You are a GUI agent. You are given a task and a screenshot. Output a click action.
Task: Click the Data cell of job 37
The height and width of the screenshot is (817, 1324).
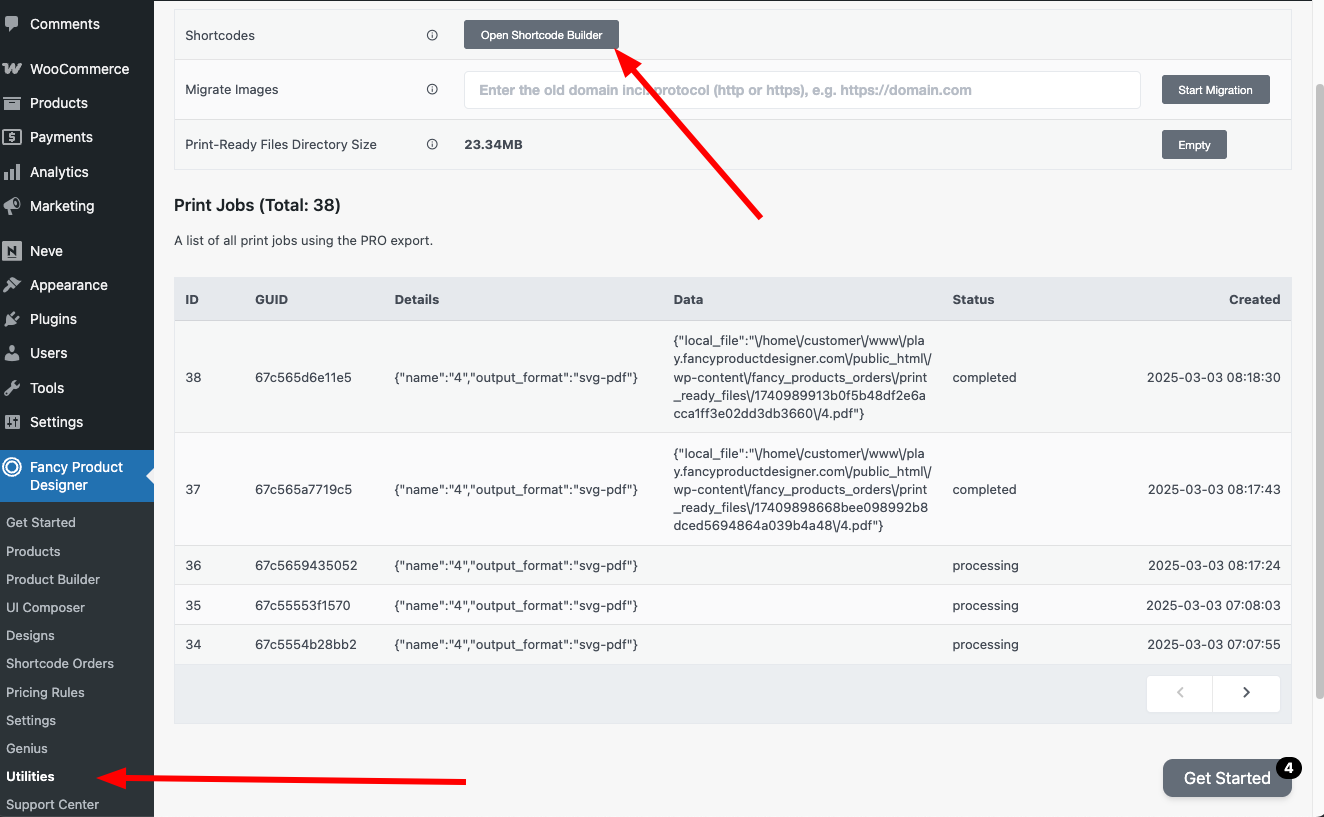tap(802, 489)
